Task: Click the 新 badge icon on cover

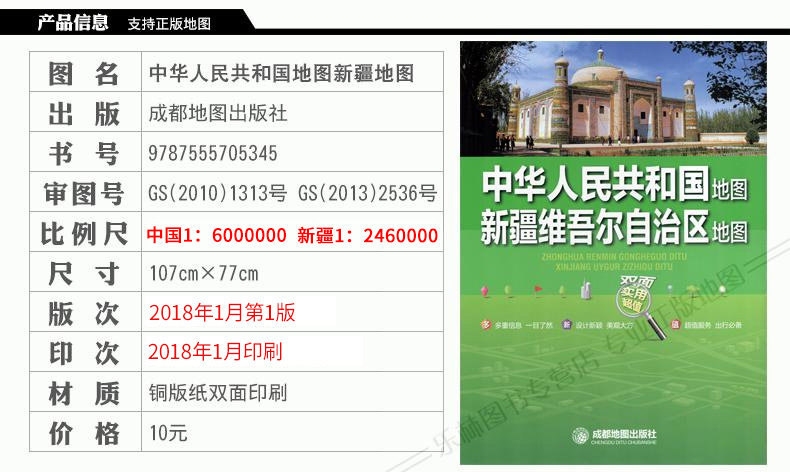Action: coord(567,325)
